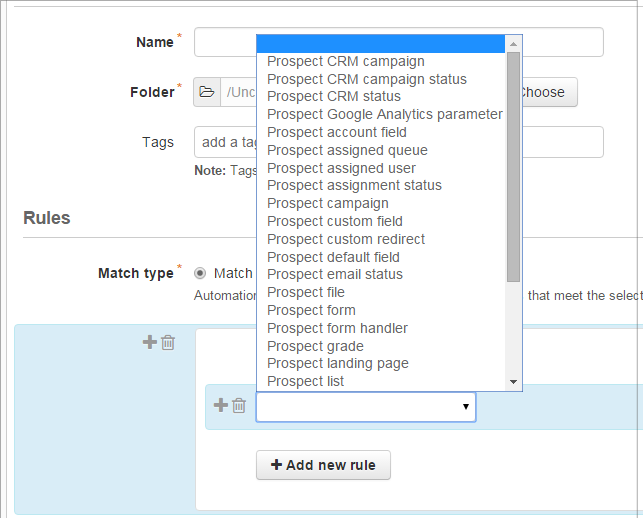Choose Prospect custom redirect option
This screenshot has width=643, height=518.
coord(381,239)
